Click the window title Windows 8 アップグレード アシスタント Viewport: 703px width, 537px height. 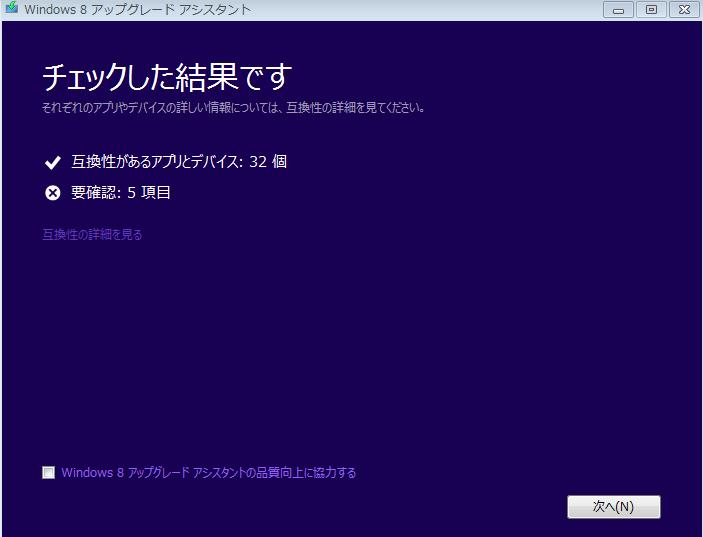tap(138, 9)
